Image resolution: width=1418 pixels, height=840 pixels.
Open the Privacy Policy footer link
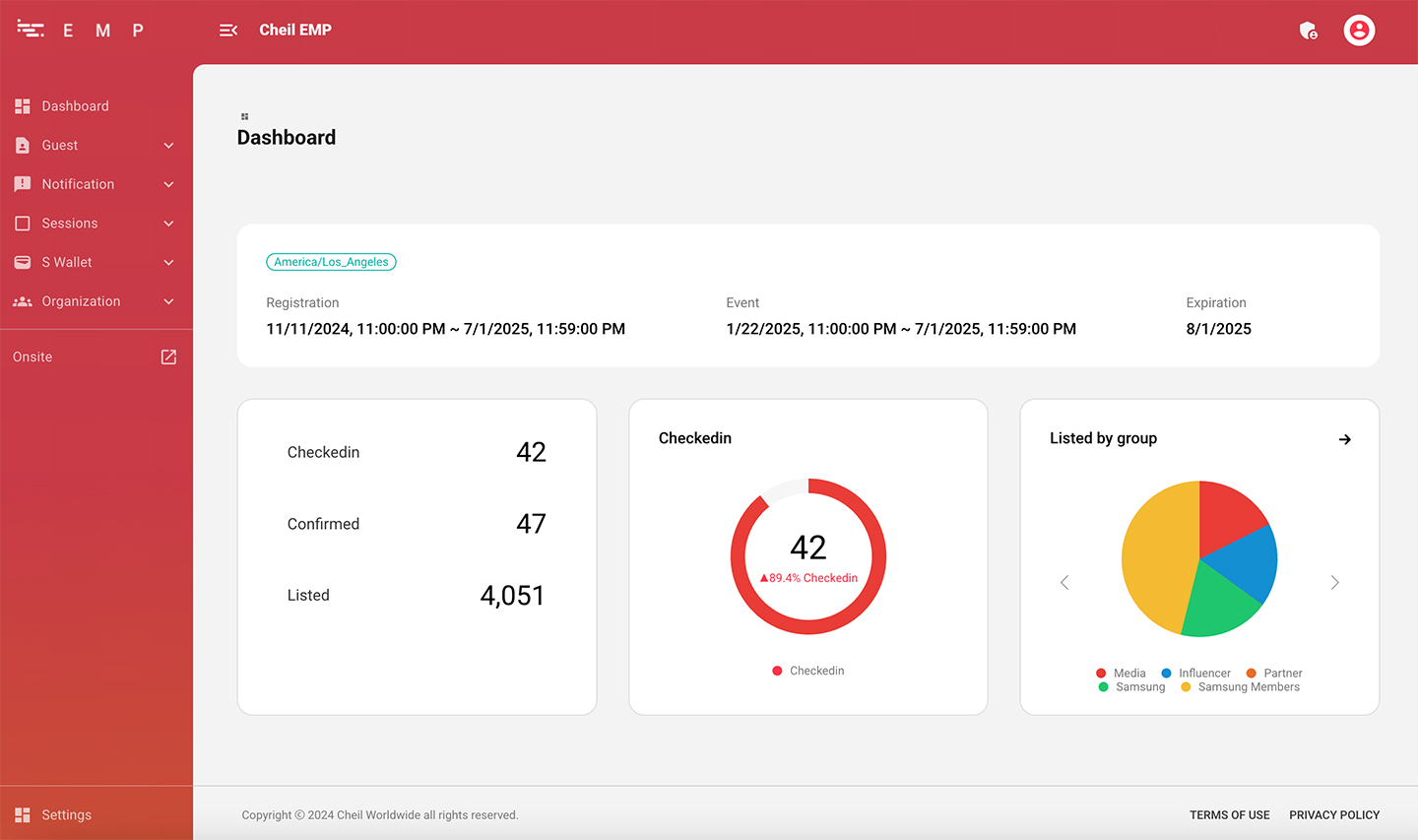coord(1334,814)
